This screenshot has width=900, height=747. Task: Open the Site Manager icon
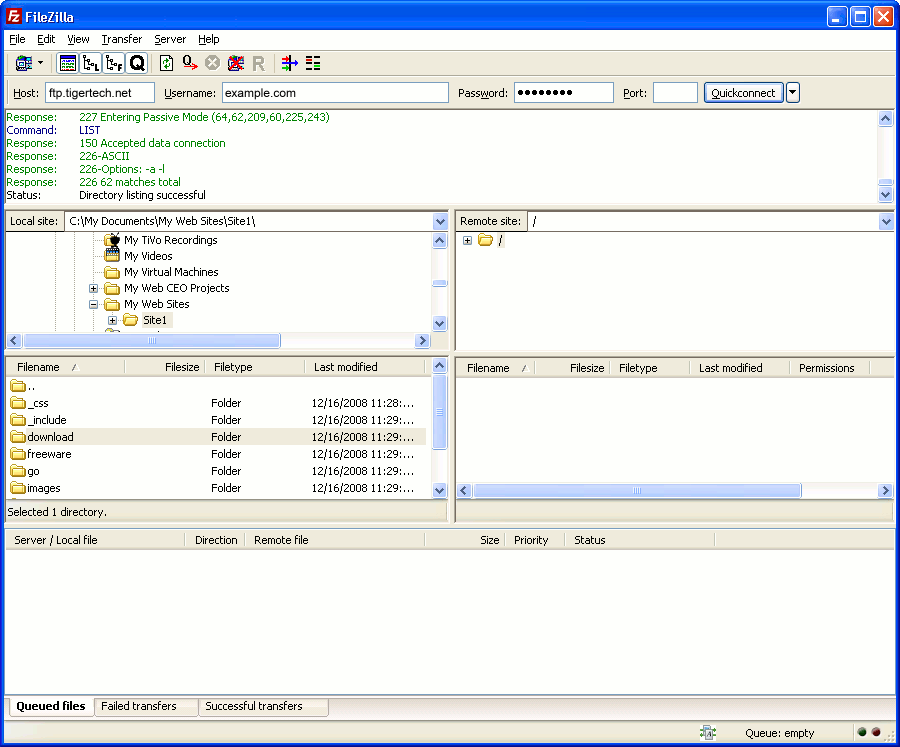(x=24, y=63)
